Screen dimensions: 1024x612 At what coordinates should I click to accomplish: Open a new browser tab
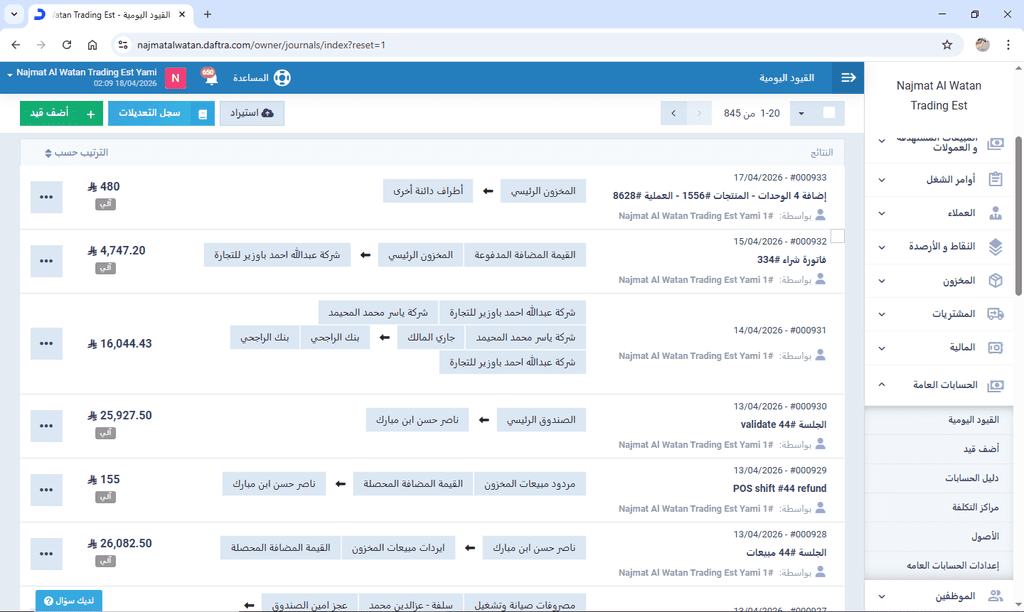207,14
